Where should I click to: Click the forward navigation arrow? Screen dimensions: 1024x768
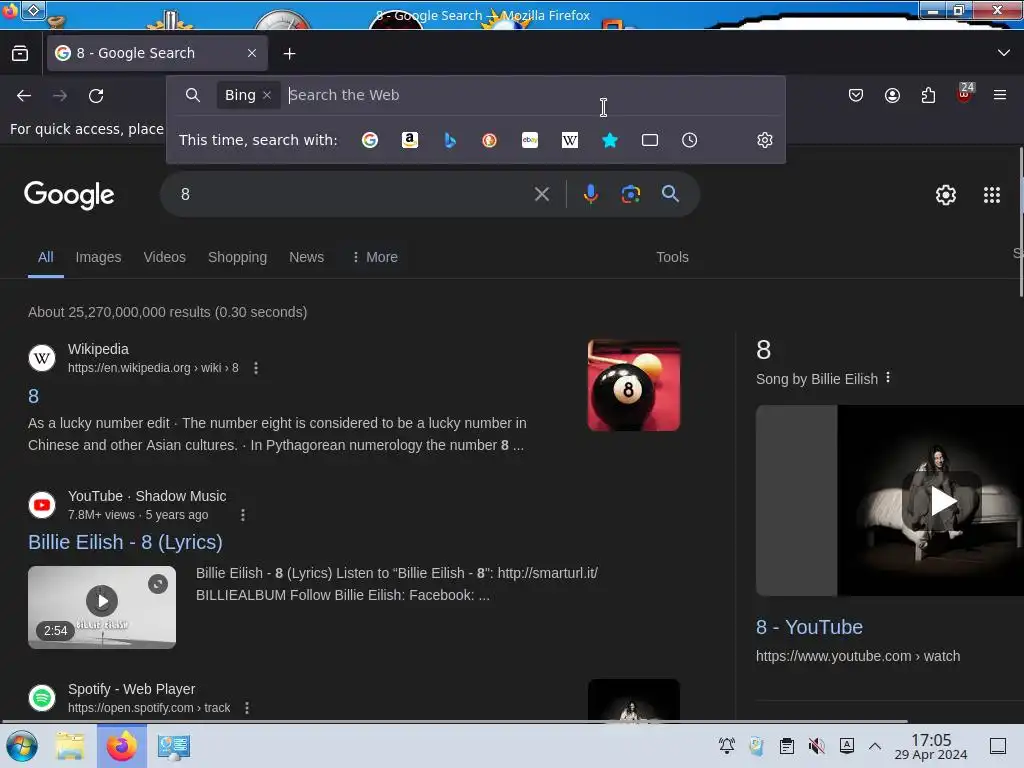pyautogui.click(x=60, y=96)
